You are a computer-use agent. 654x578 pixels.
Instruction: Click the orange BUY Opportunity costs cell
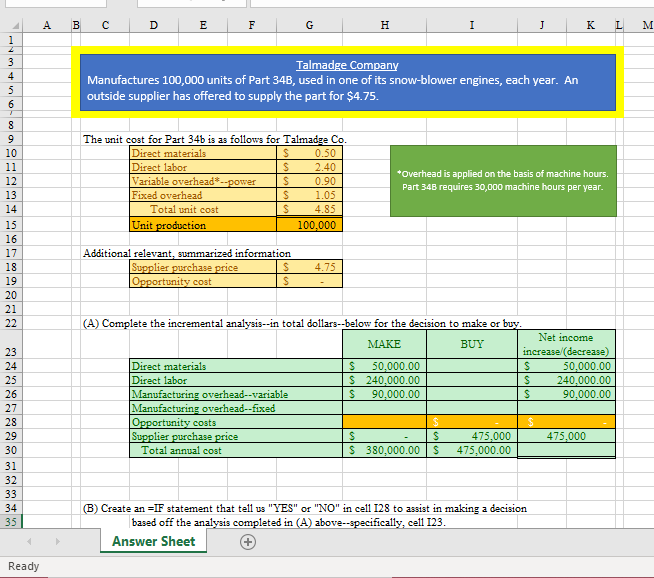(471, 422)
